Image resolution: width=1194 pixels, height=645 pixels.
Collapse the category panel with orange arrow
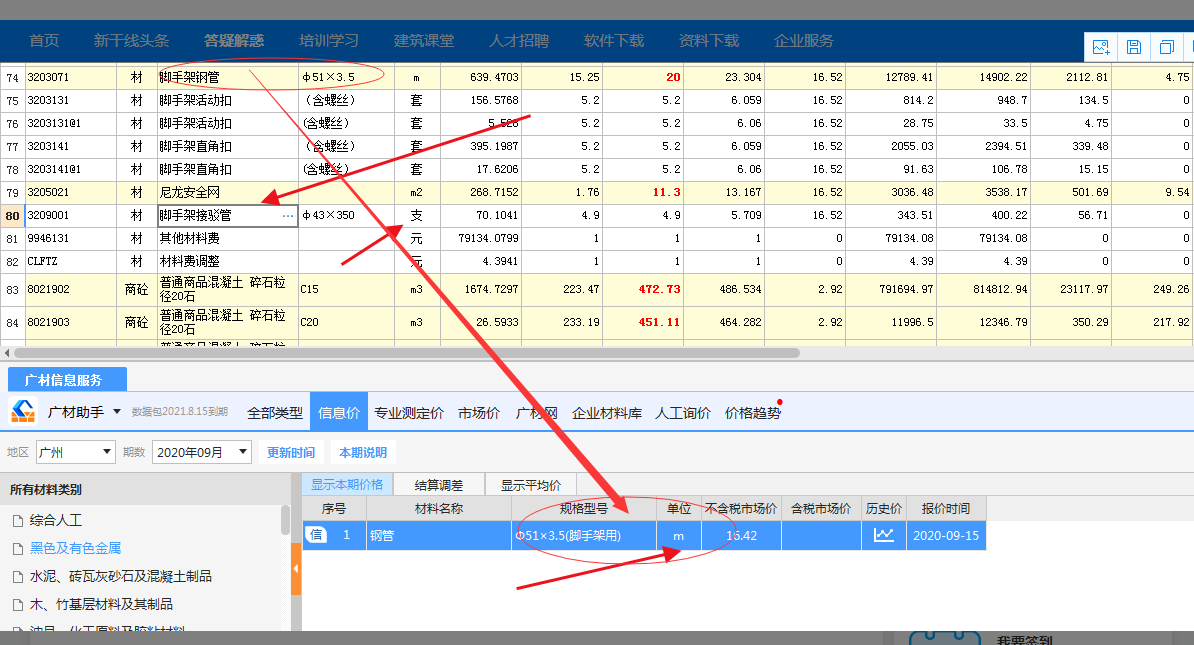click(x=296, y=568)
